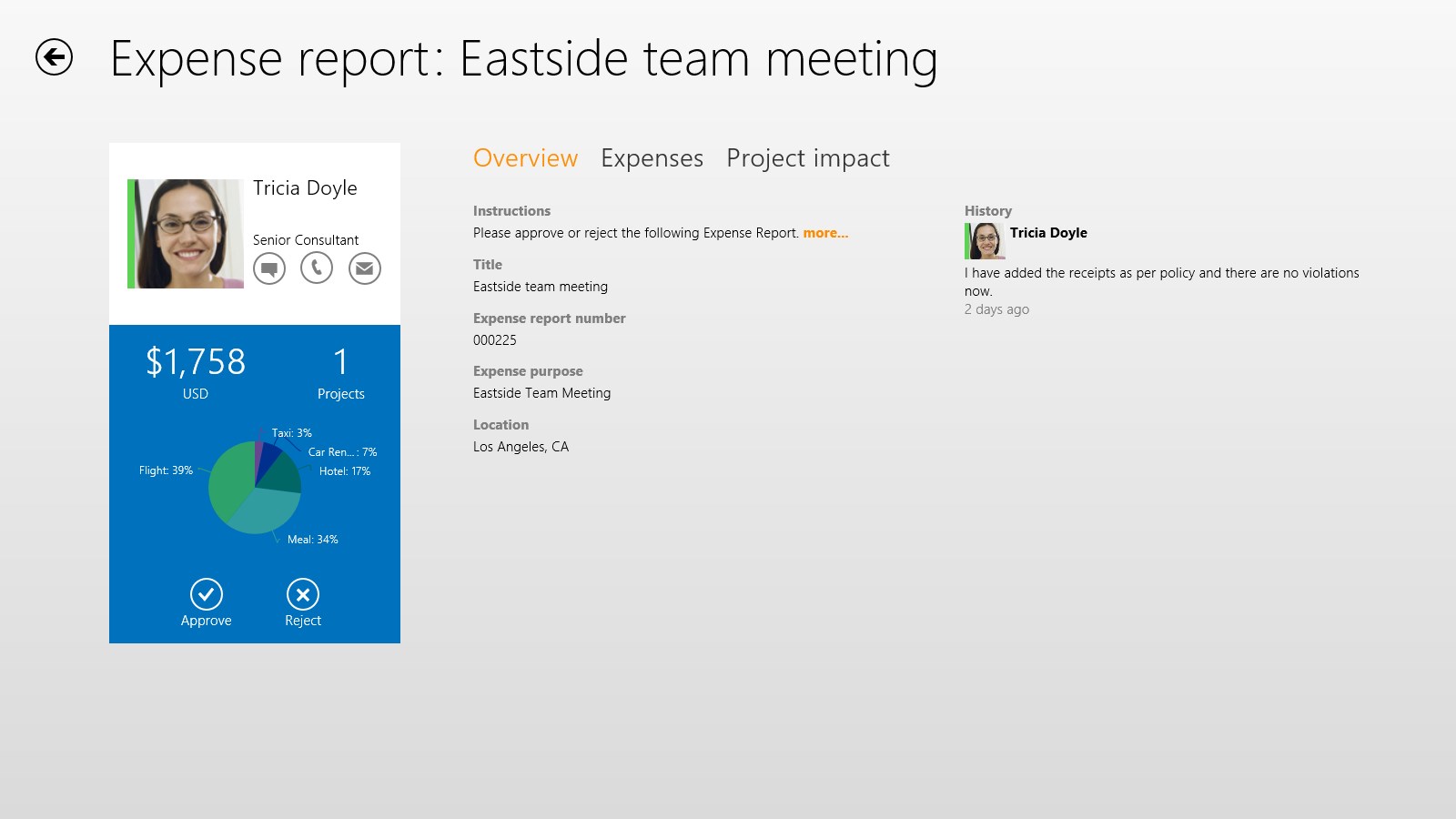This screenshot has width=1456, height=819.
Task: Reject the expense report
Action: 303,595
